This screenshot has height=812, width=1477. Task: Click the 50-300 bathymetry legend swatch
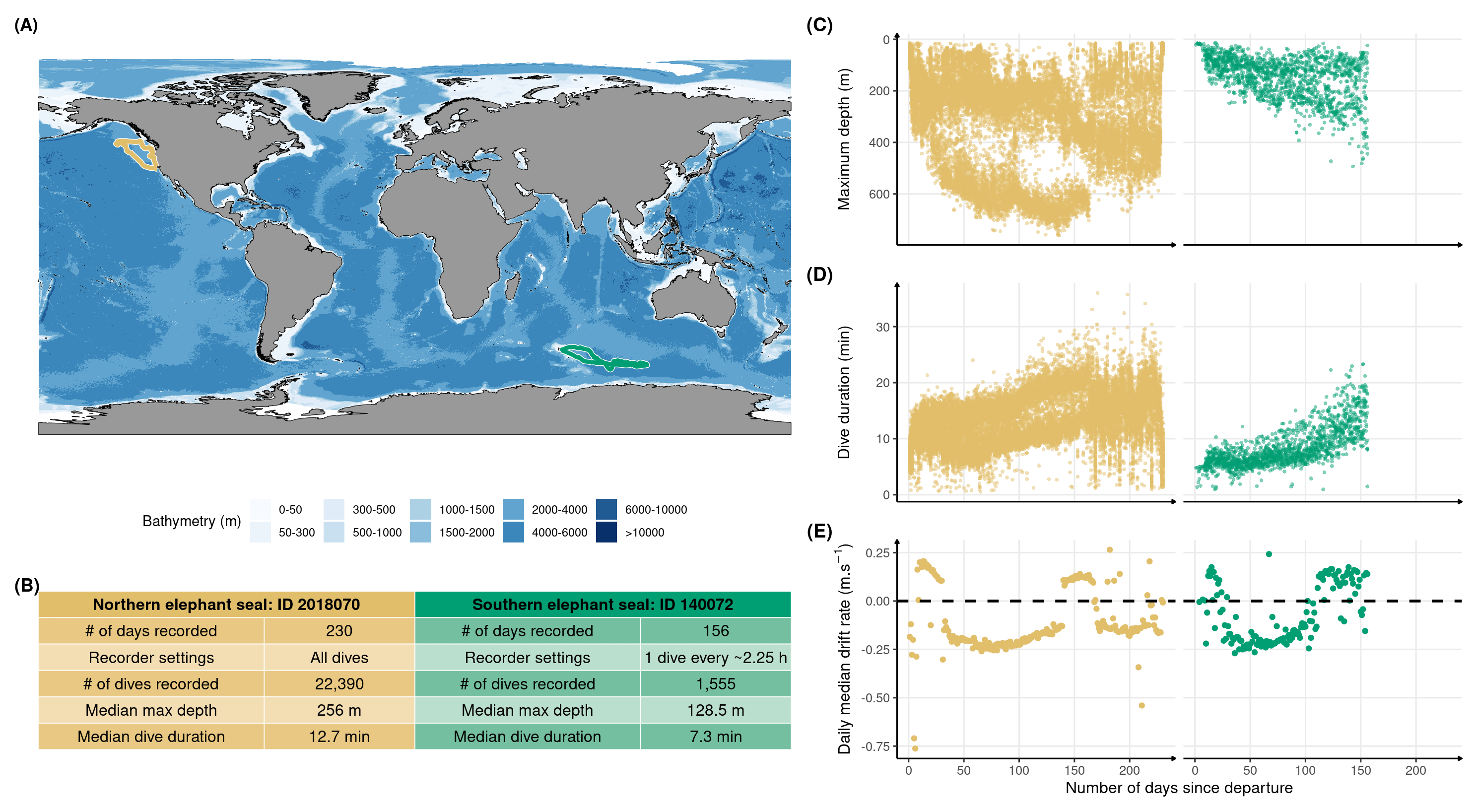260,532
